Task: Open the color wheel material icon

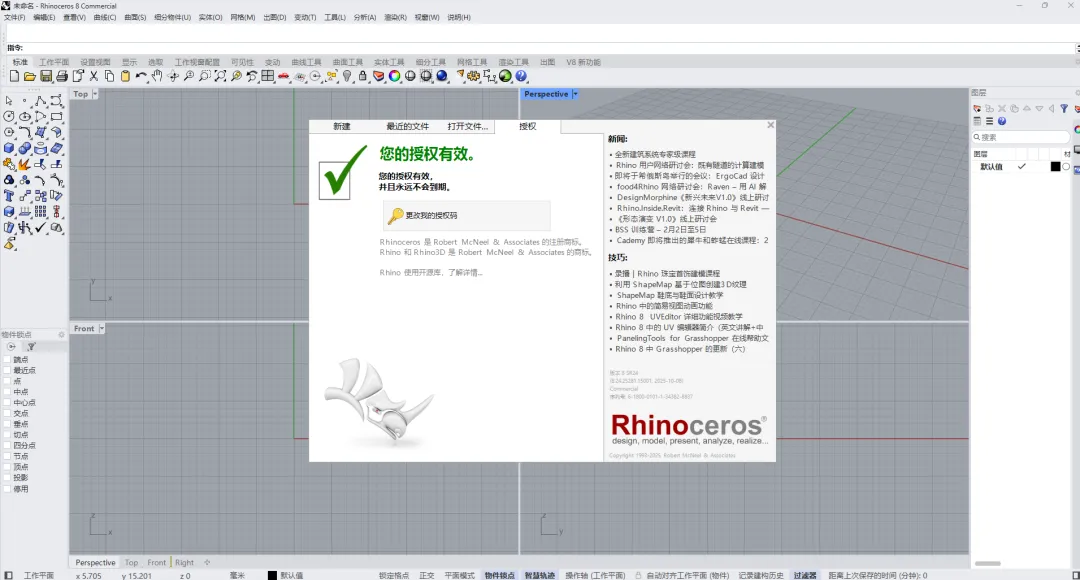Action: pyautogui.click(x=395, y=76)
